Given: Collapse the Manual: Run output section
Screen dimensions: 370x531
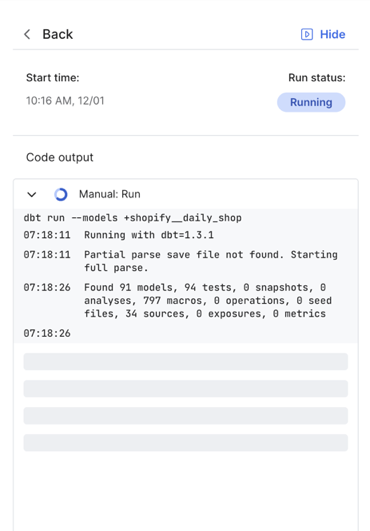Looking at the screenshot, I should click(32, 194).
